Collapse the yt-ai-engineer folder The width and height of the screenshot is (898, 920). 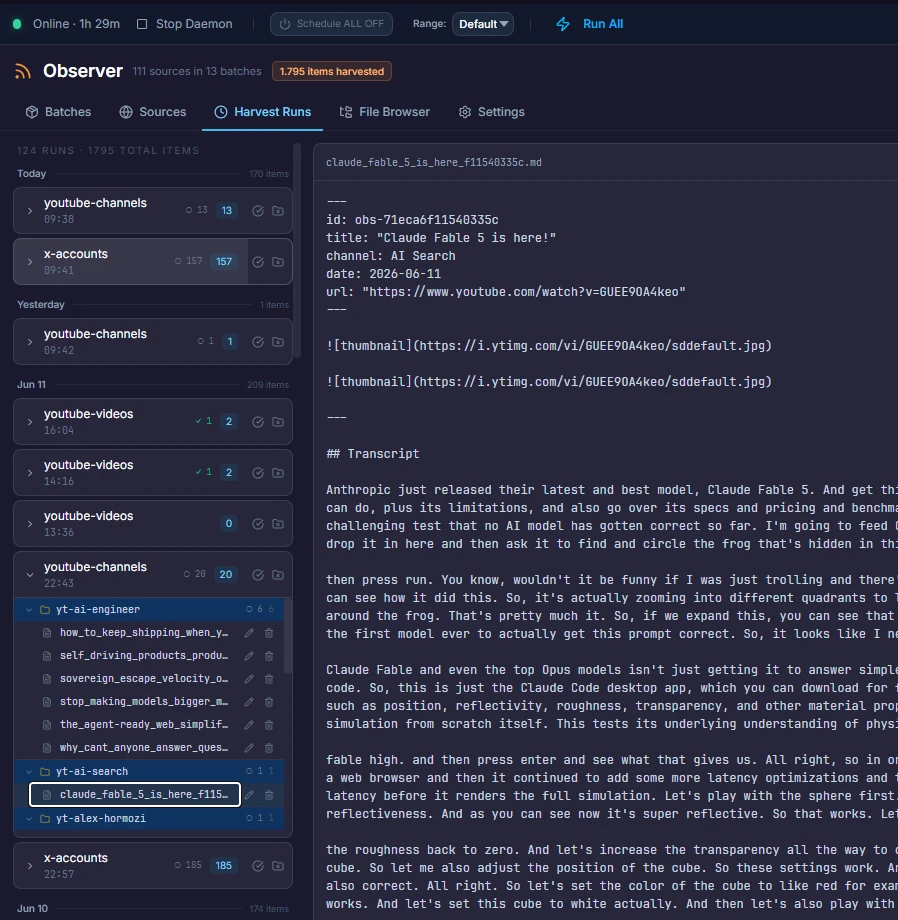pos(29,610)
